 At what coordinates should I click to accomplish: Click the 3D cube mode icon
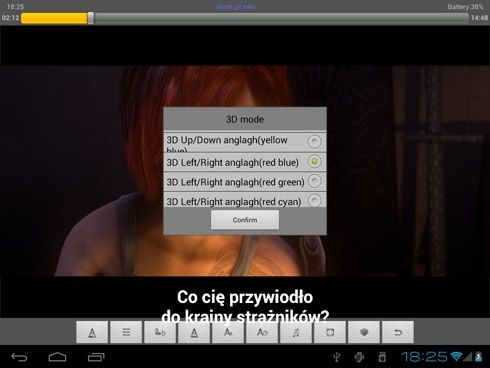(364, 332)
